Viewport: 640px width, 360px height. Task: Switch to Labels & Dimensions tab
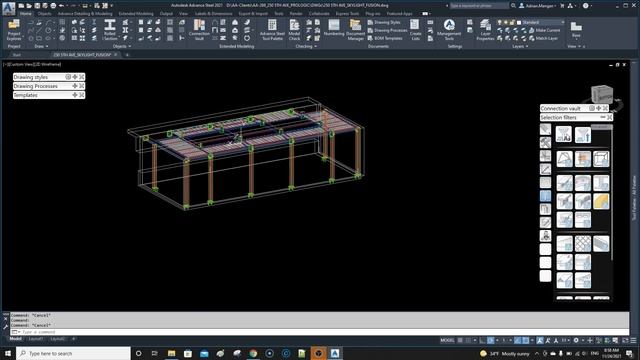(x=213, y=13)
